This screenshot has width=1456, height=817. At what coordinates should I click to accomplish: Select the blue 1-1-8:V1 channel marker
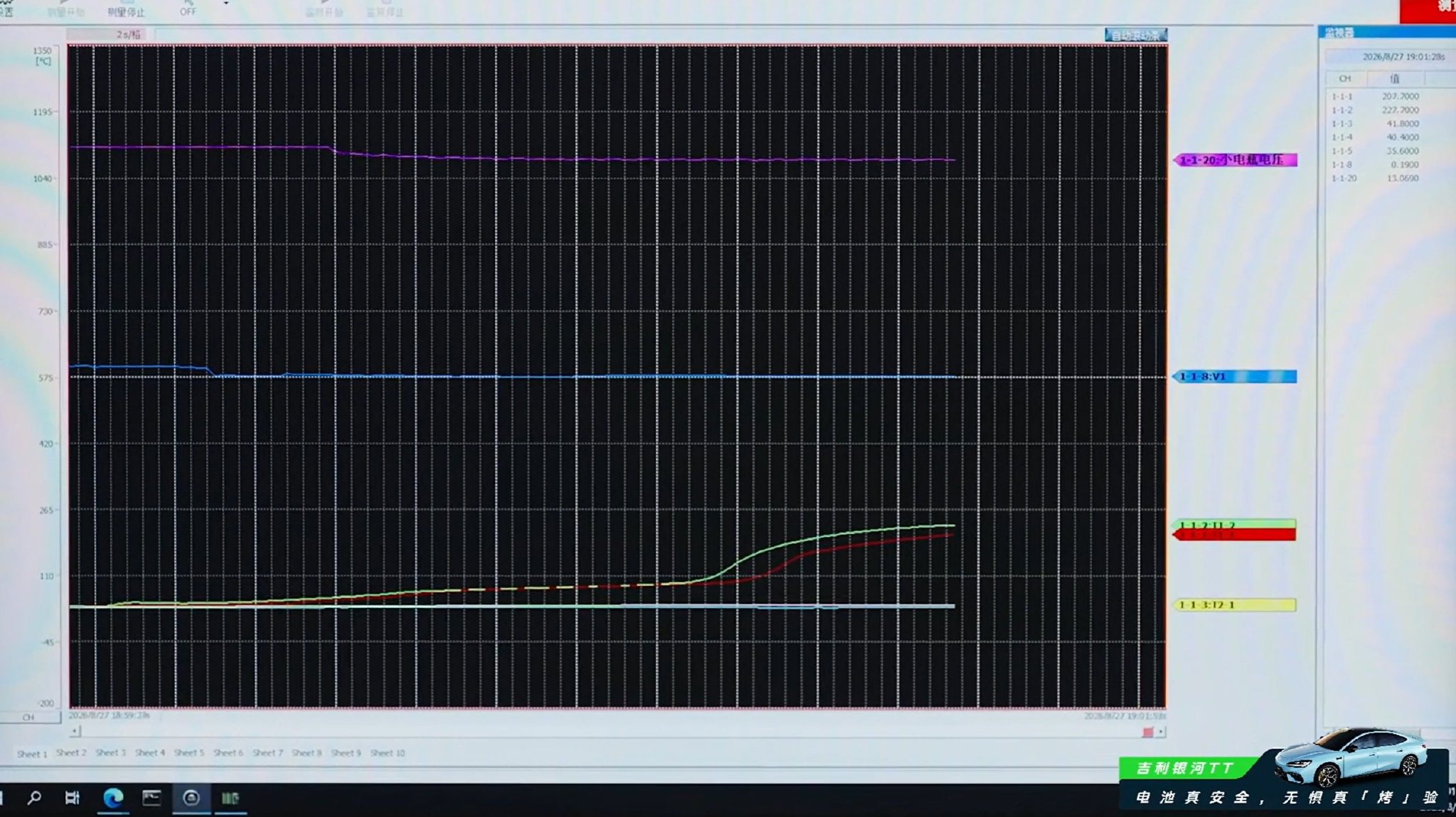(1234, 377)
